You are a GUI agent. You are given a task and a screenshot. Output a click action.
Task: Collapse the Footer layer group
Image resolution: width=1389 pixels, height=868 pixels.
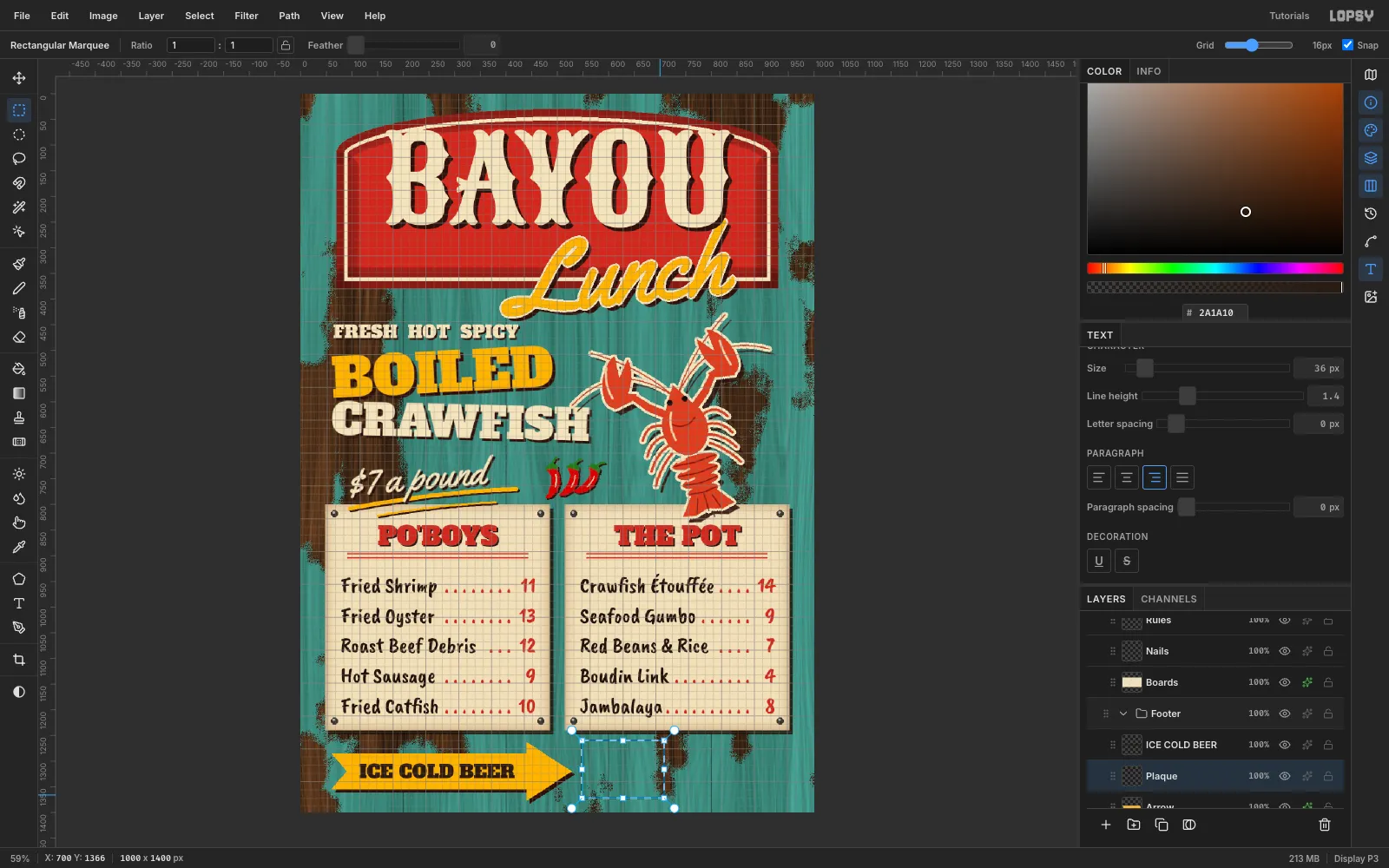click(x=1123, y=713)
